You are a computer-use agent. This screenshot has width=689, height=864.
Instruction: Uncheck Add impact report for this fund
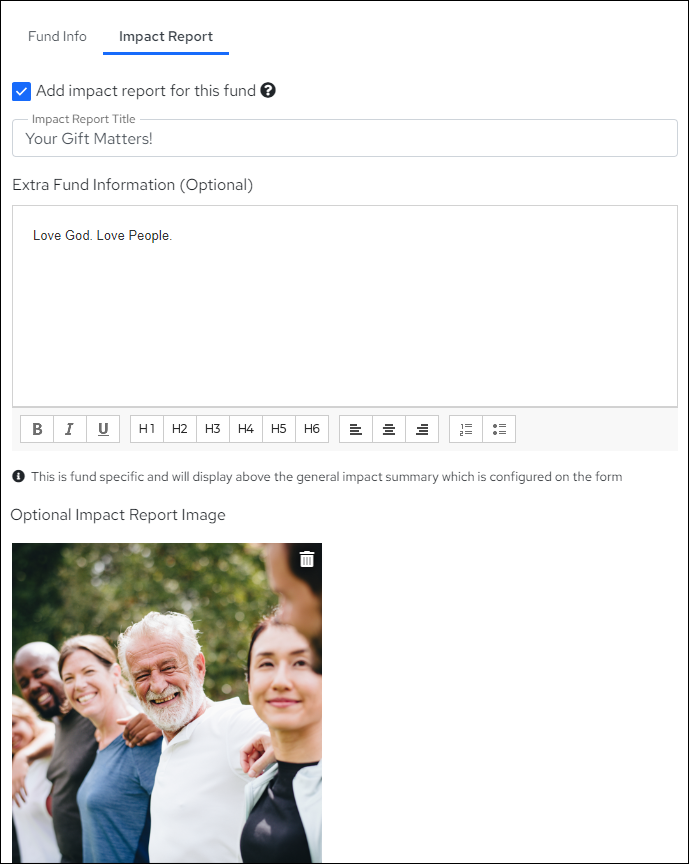(21, 92)
